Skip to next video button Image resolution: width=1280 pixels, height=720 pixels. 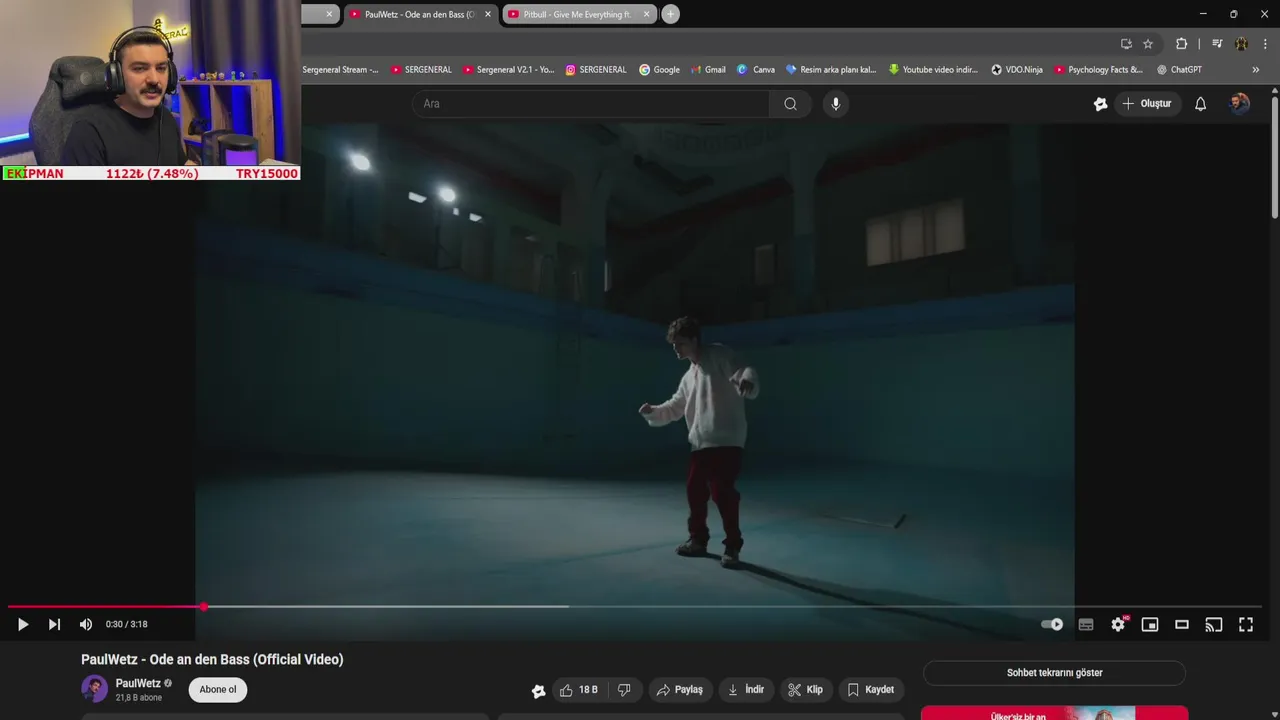54,624
